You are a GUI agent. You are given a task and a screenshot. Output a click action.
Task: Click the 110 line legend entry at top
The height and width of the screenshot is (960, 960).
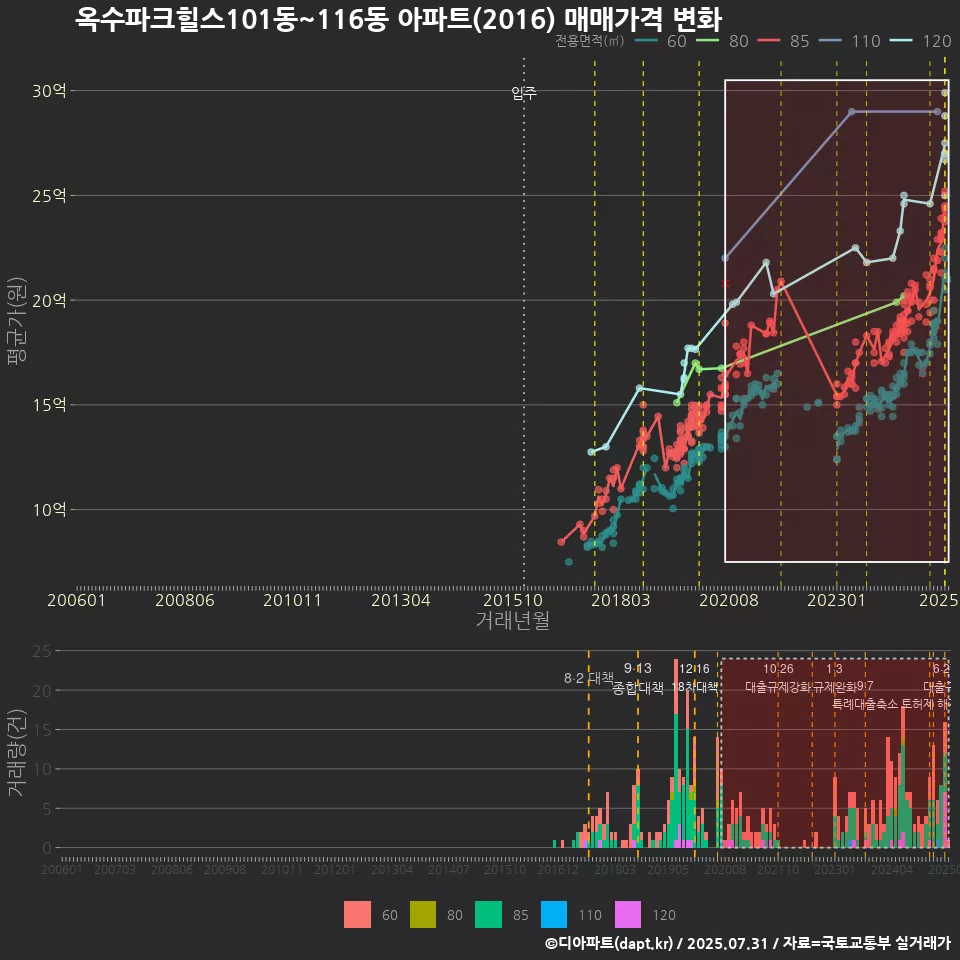[x=850, y=41]
